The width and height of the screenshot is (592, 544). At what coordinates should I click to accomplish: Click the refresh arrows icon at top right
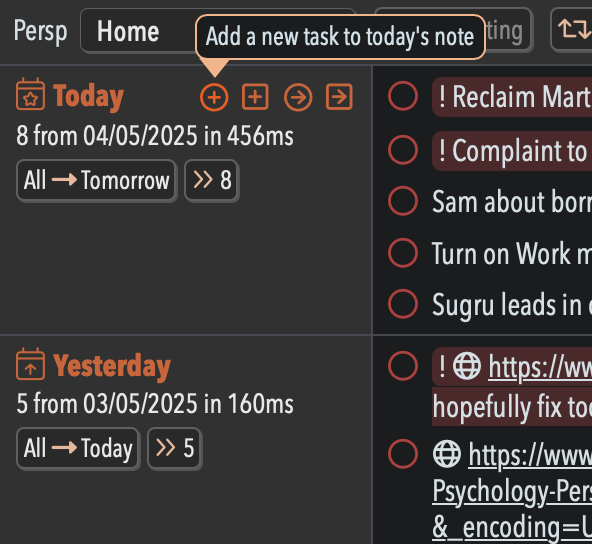(x=574, y=29)
